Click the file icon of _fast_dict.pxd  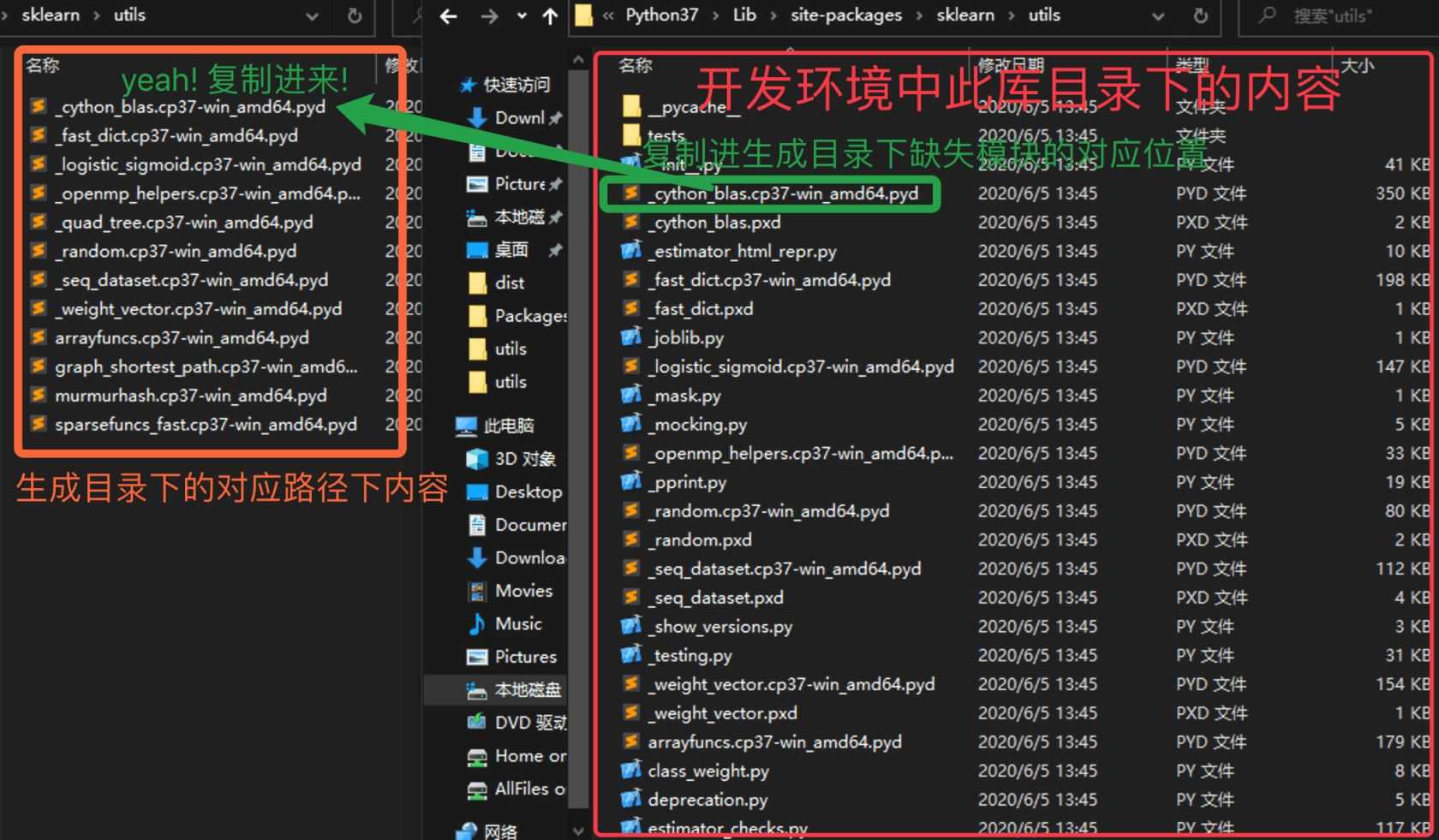tap(631, 308)
